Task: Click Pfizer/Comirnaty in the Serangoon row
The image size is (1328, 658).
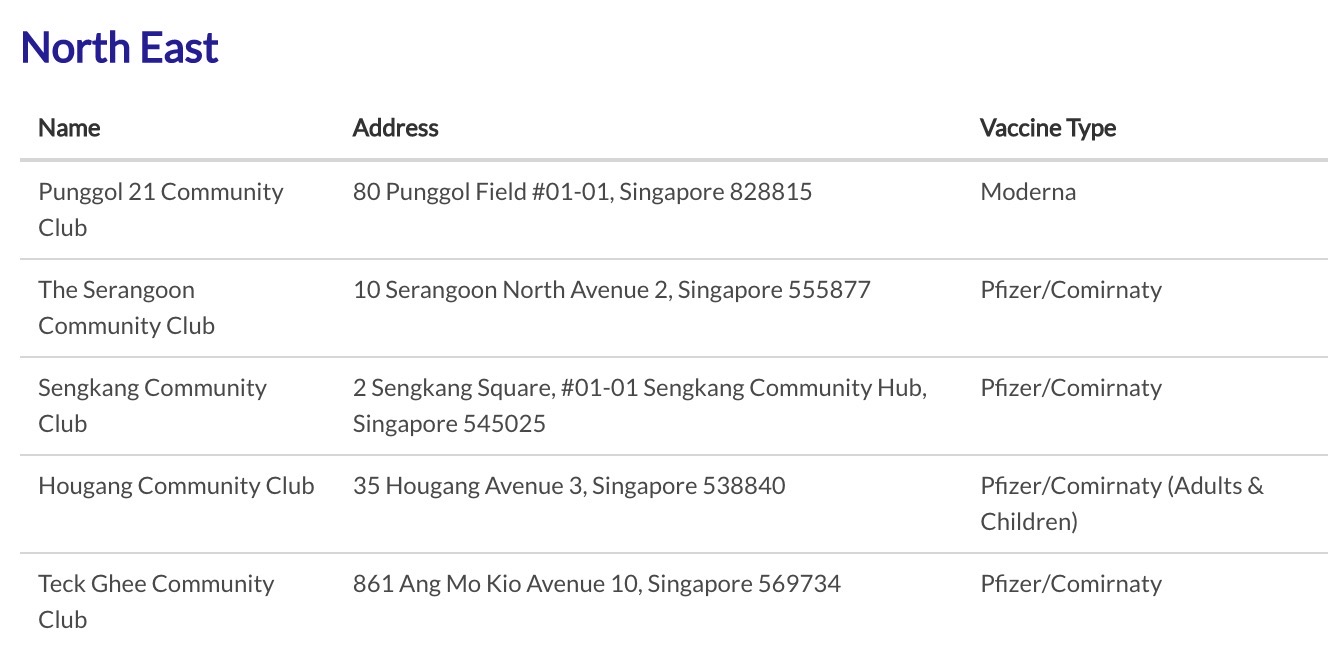Action: click(1071, 290)
